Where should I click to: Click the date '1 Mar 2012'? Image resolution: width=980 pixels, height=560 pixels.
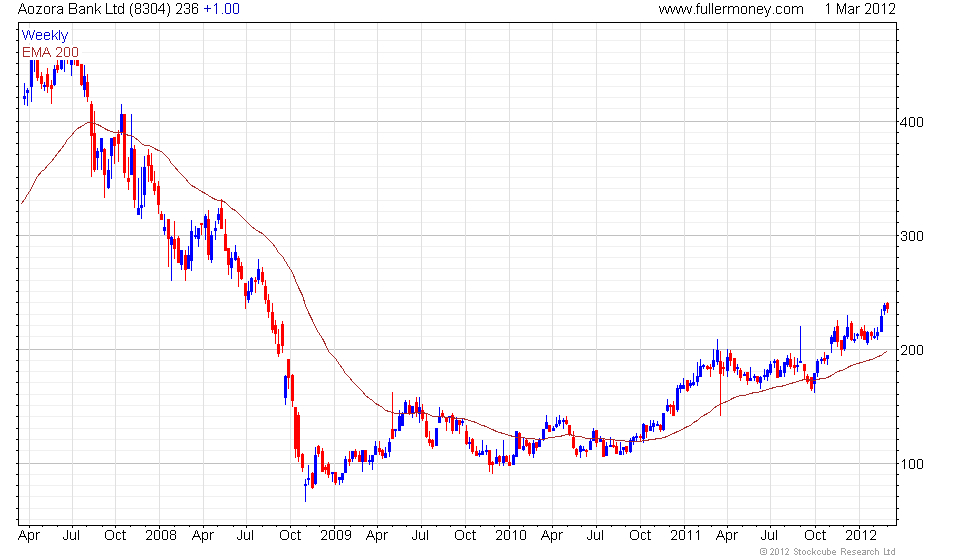click(x=860, y=9)
